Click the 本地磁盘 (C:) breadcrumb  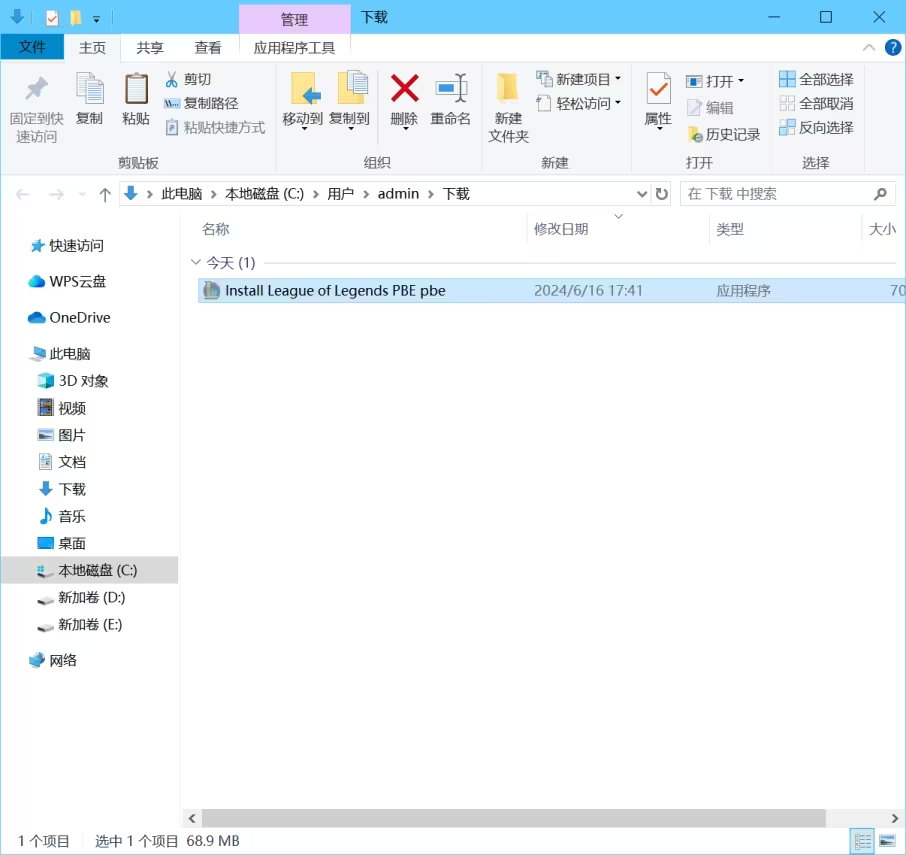click(x=265, y=194)
